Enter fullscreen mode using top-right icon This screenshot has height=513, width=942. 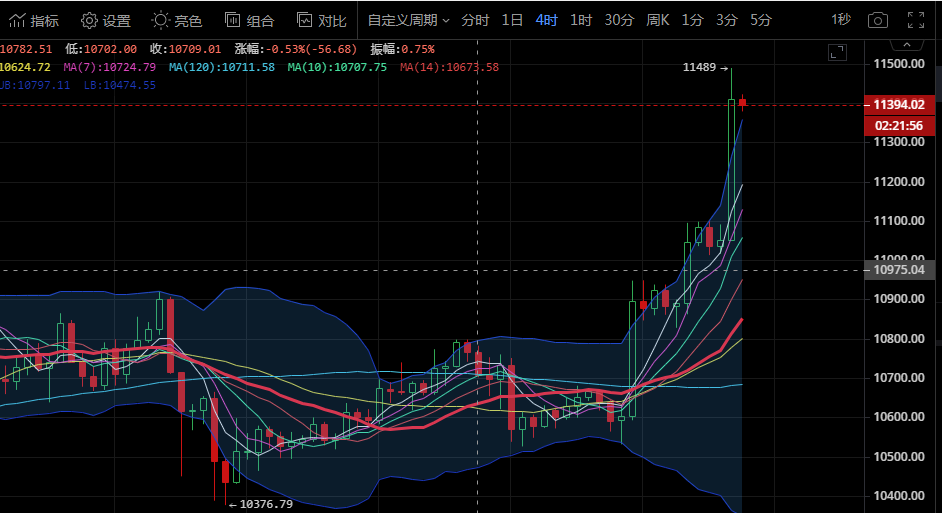tap(914, 20)
